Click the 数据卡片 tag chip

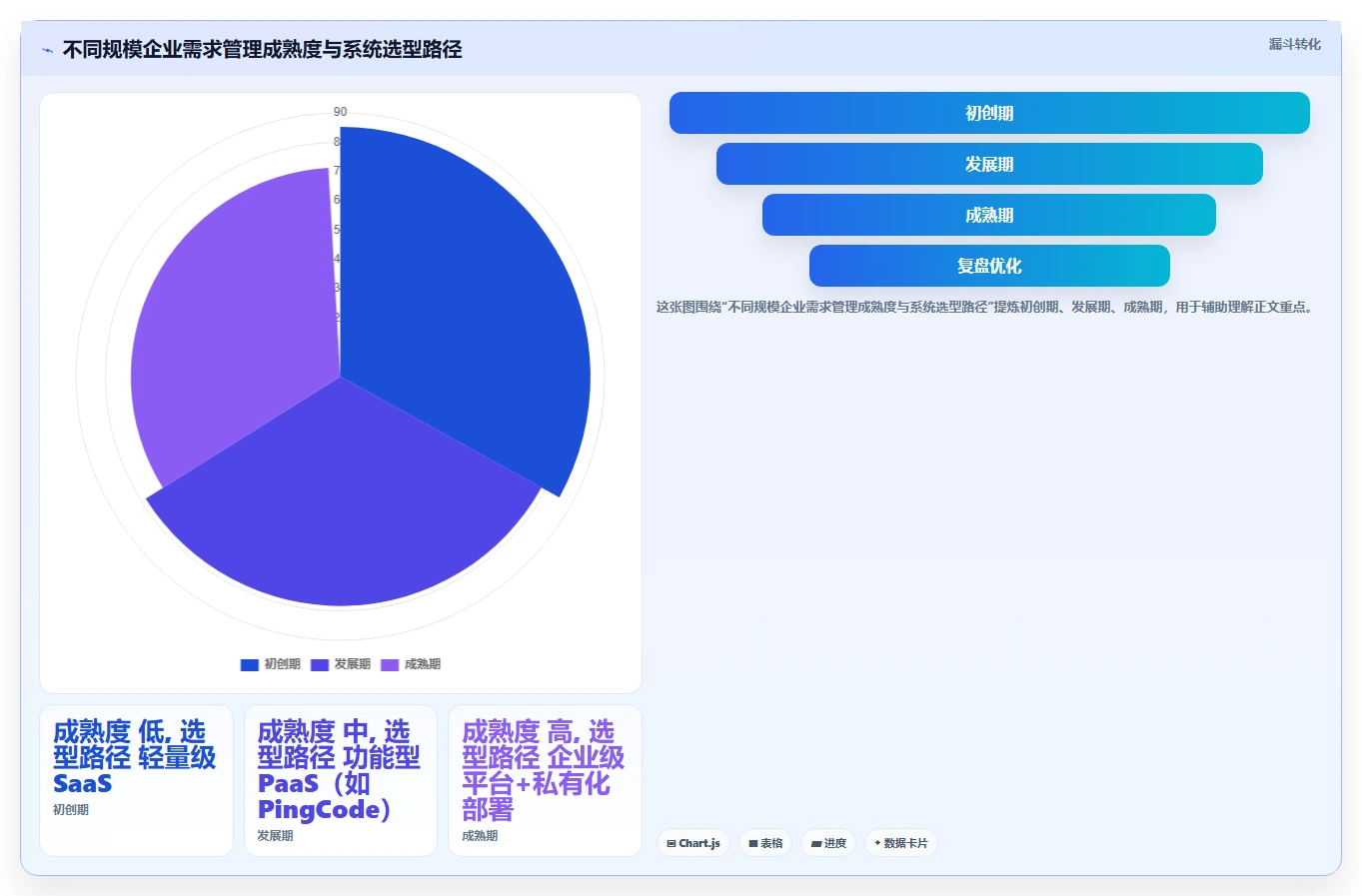901,843
